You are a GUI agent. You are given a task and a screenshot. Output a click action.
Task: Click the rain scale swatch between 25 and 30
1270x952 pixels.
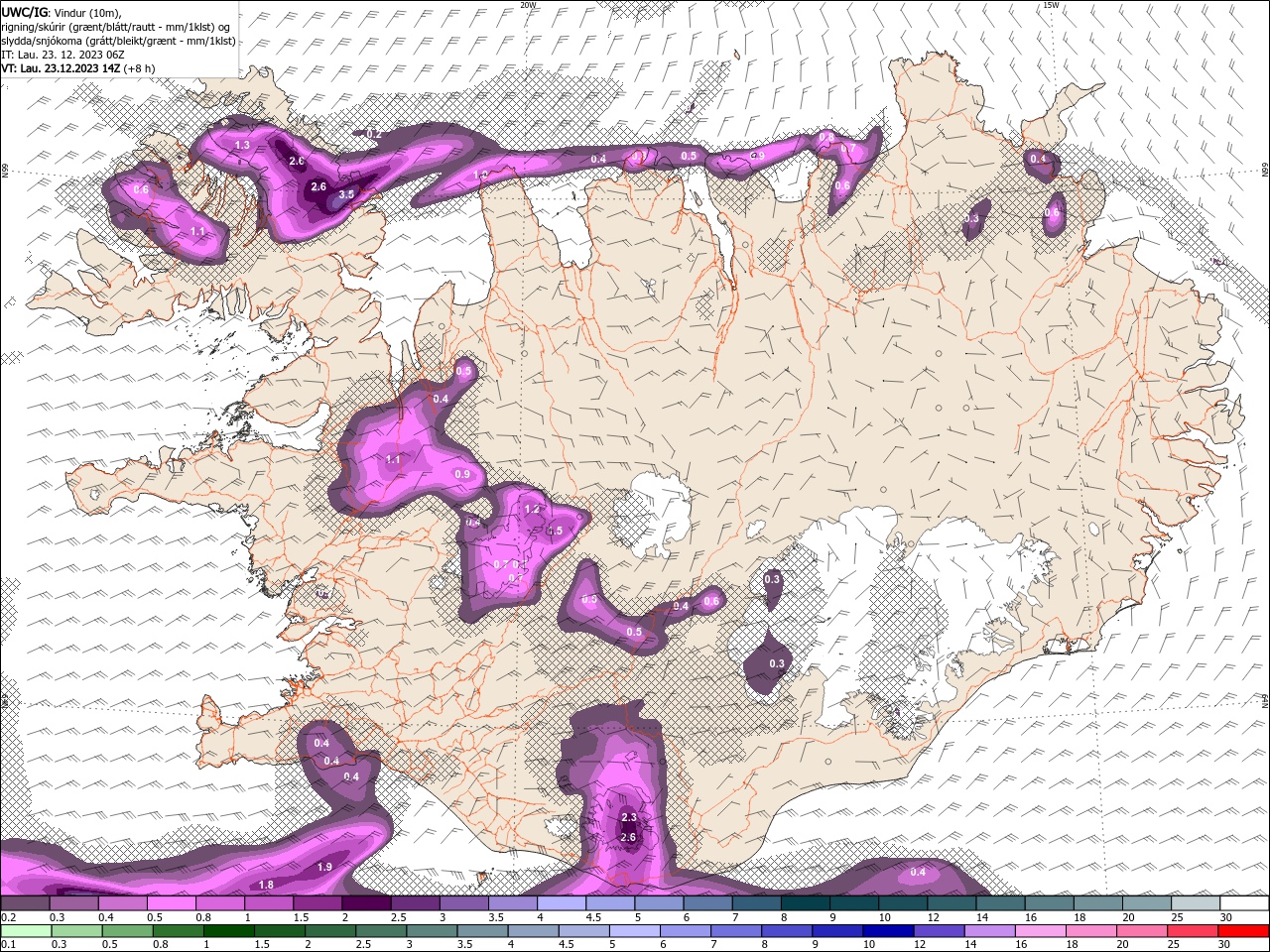pyautogui.click(x=1192, y=931)
